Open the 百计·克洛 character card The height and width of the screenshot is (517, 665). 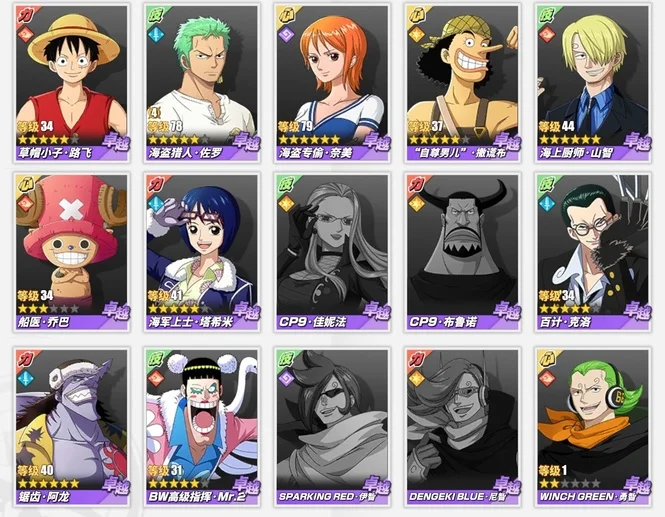[x=593, y=252]
